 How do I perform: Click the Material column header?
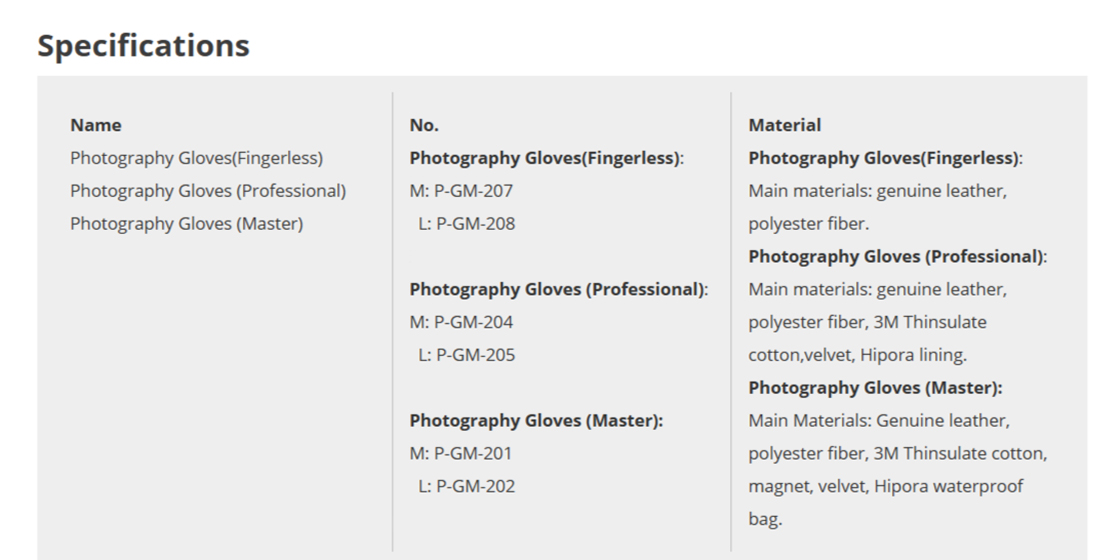point(784,125)
